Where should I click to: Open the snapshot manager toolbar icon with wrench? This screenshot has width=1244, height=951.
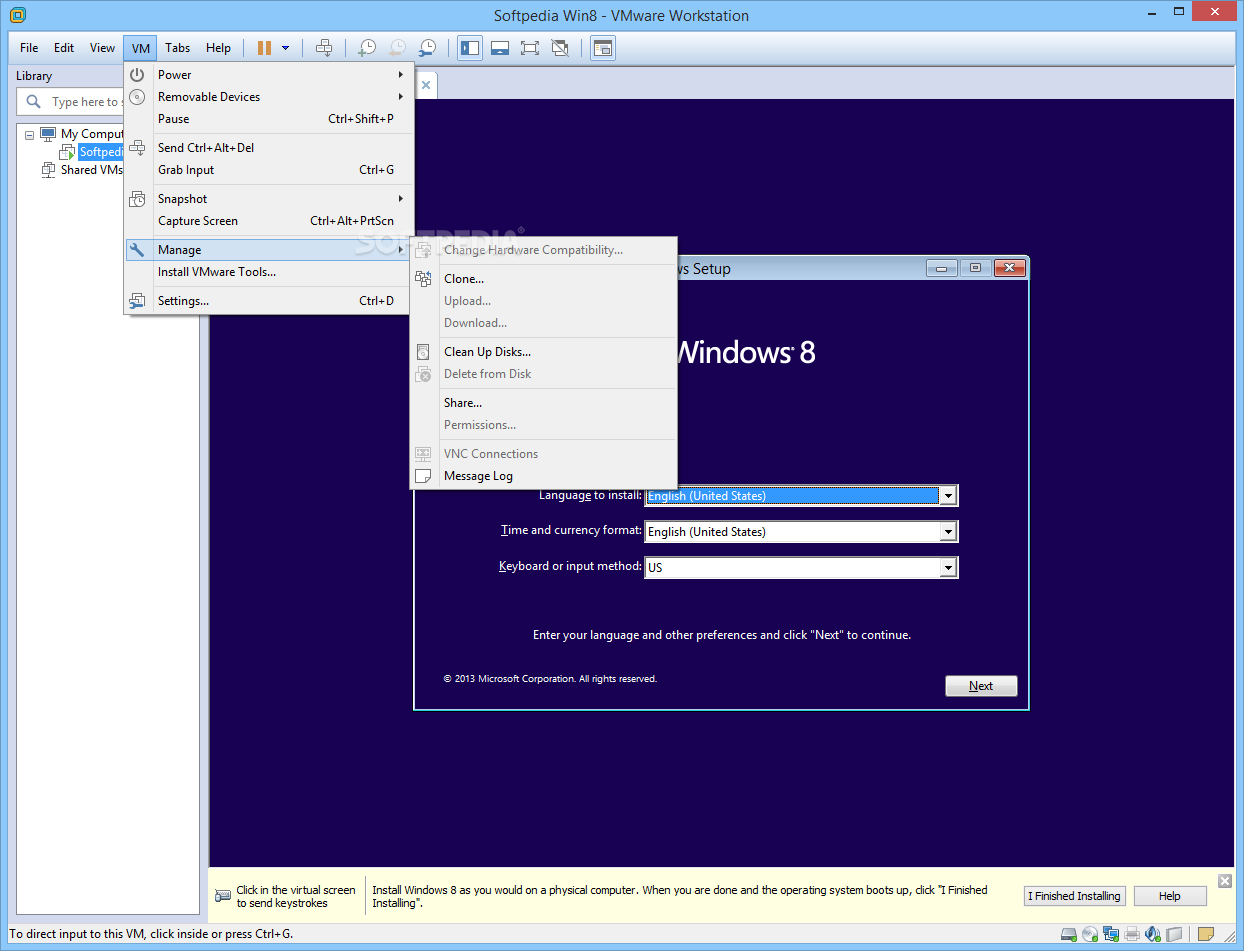pos(427,48)
